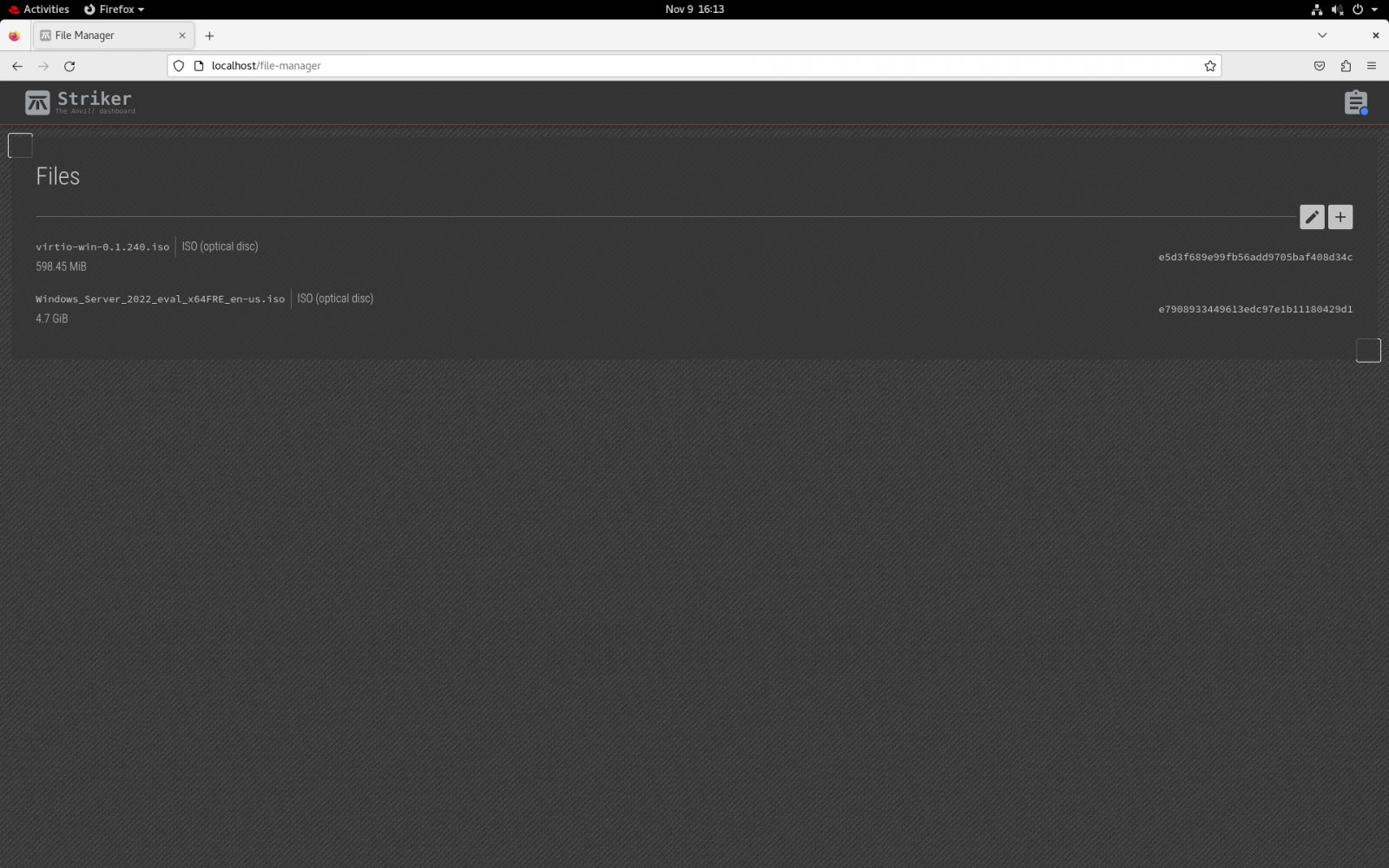This screenshot has height=868, width=1389.
Task: Open the GNOME Activities overview
Action: pos(39,10)
